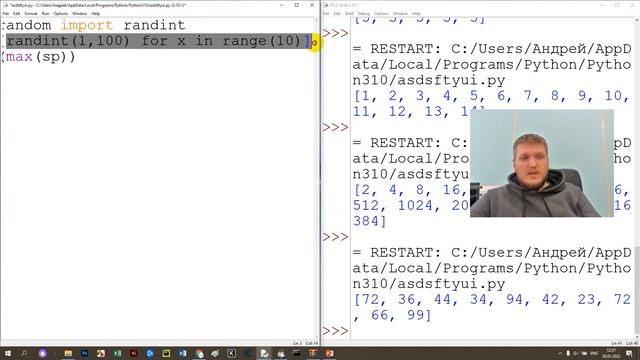Open the Edit menu in the editor window
The width and height of the screenshot is (640, 360).
(x=16, y=13)
